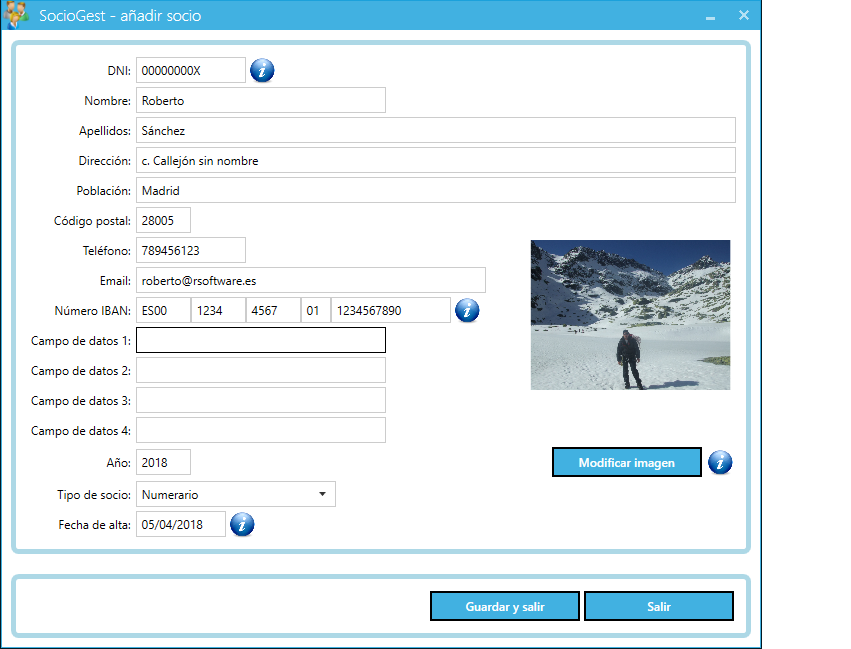Focus the Población field with Madrid

coord(436,190)
